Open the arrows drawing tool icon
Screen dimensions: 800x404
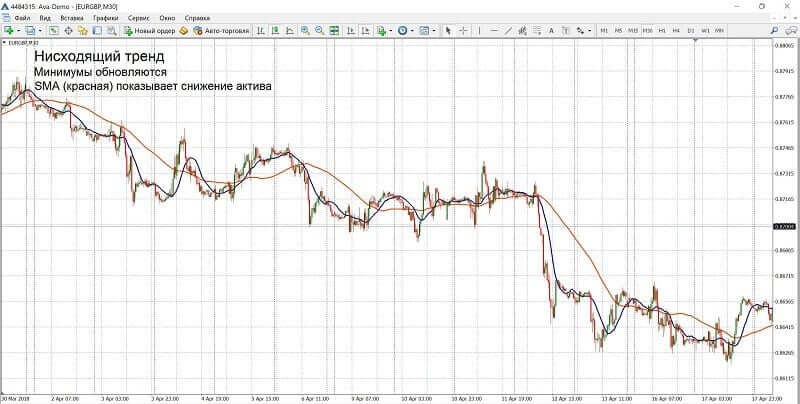(x=581, y=31)
